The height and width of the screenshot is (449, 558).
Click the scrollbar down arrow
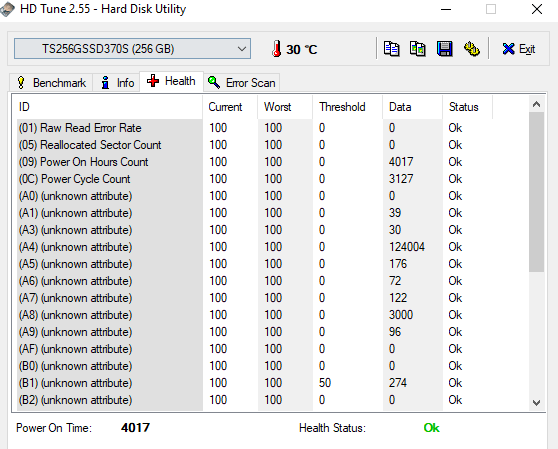click(536, 403)
